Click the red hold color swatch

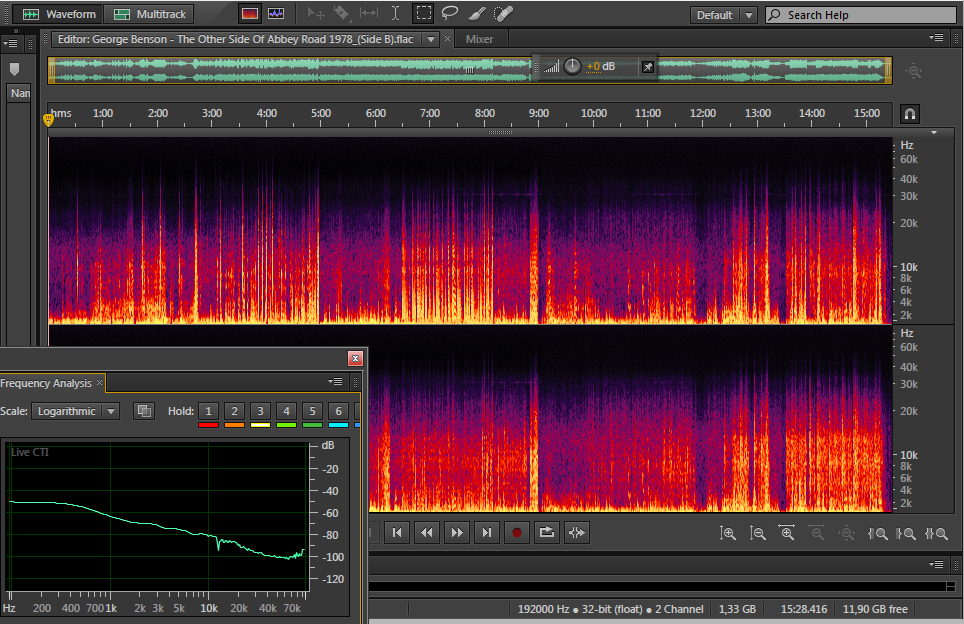pos(208,425)
